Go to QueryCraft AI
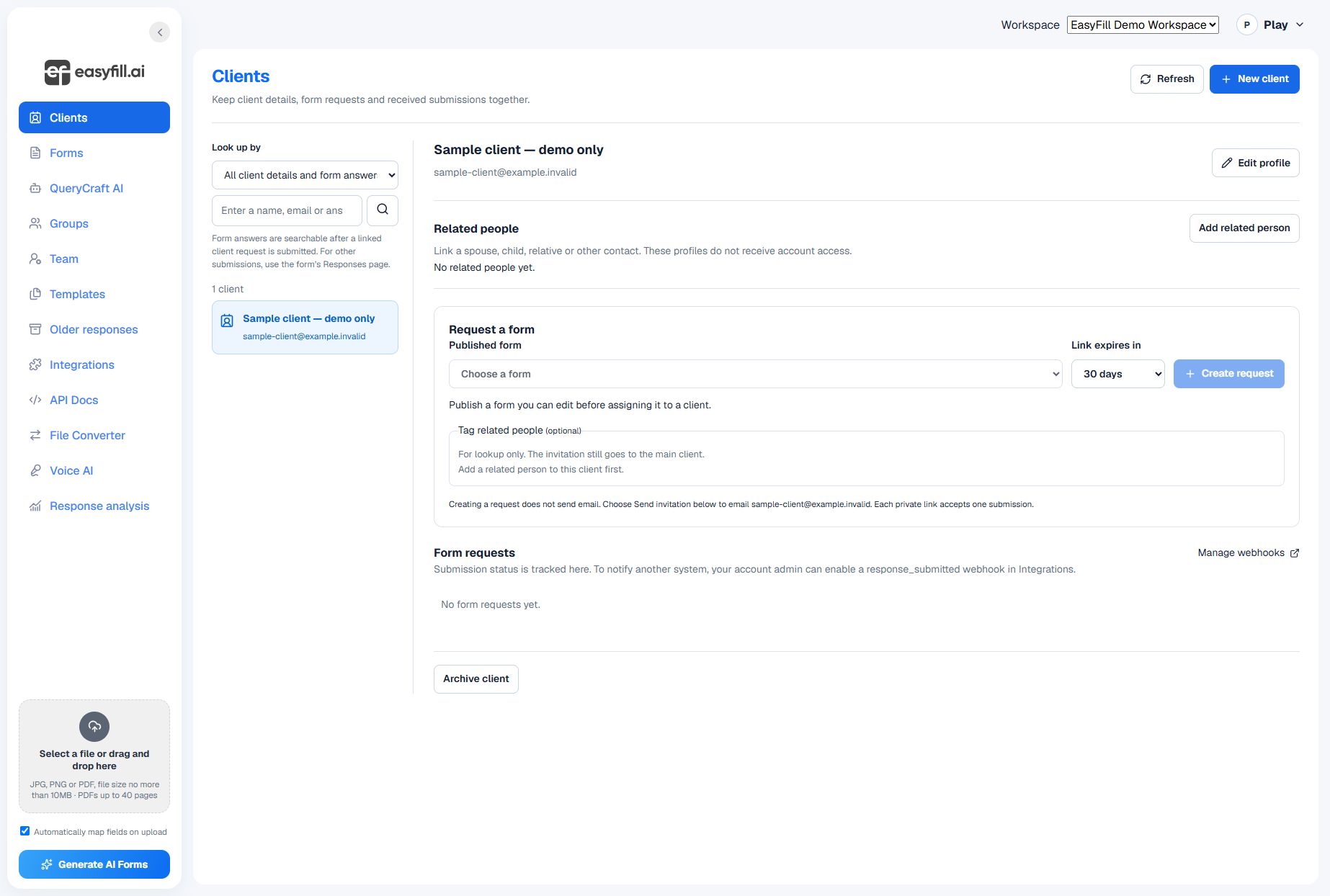The image size is (1330, 896). pyautogui.click(x=94, y=188)
